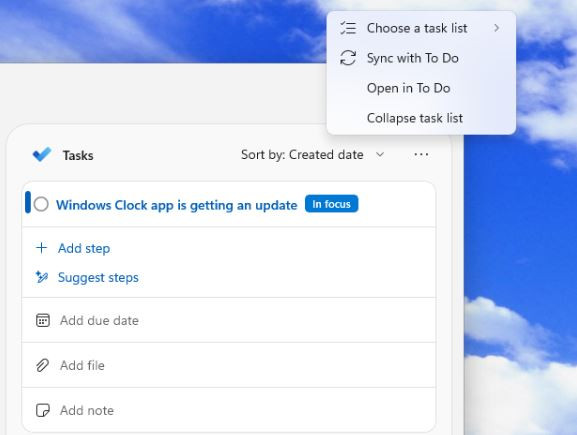
Task: Click Add due date field
Action: (x=229, y=320)
